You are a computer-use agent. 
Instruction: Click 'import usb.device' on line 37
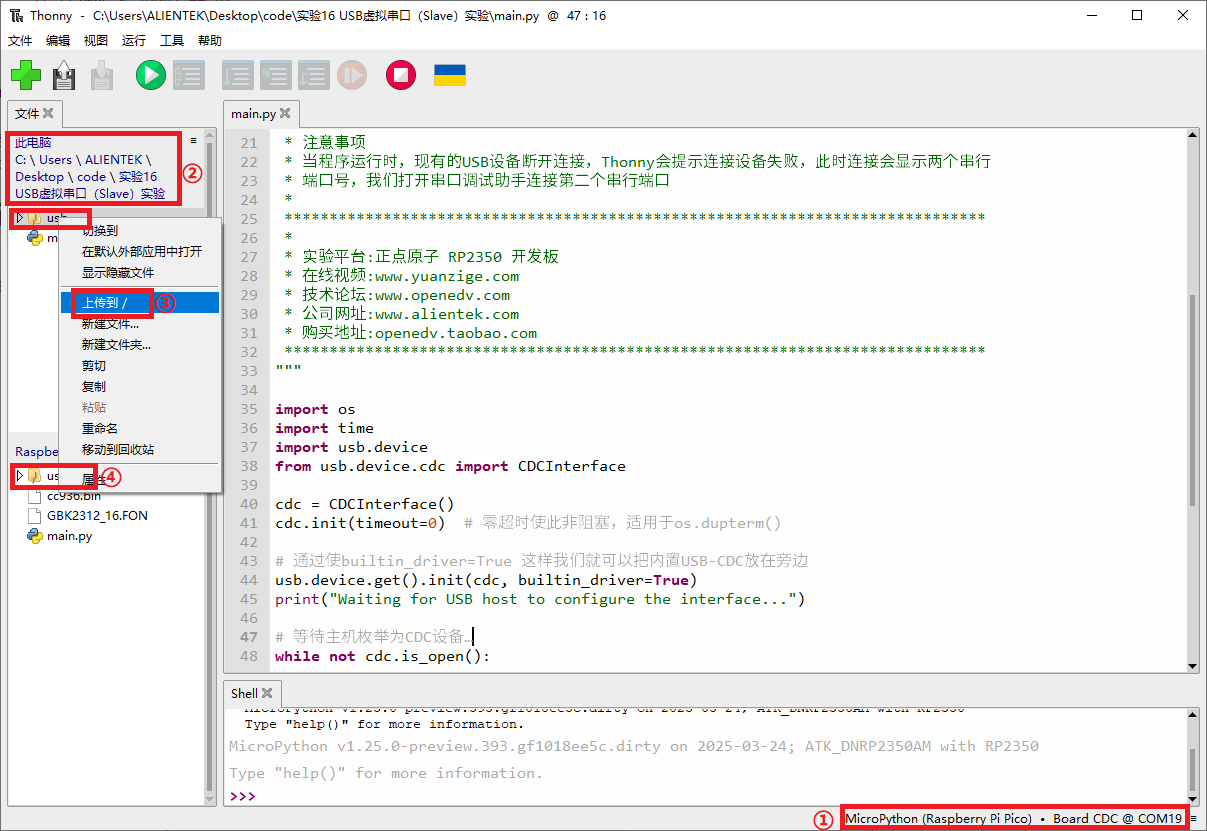pos(351,447)
